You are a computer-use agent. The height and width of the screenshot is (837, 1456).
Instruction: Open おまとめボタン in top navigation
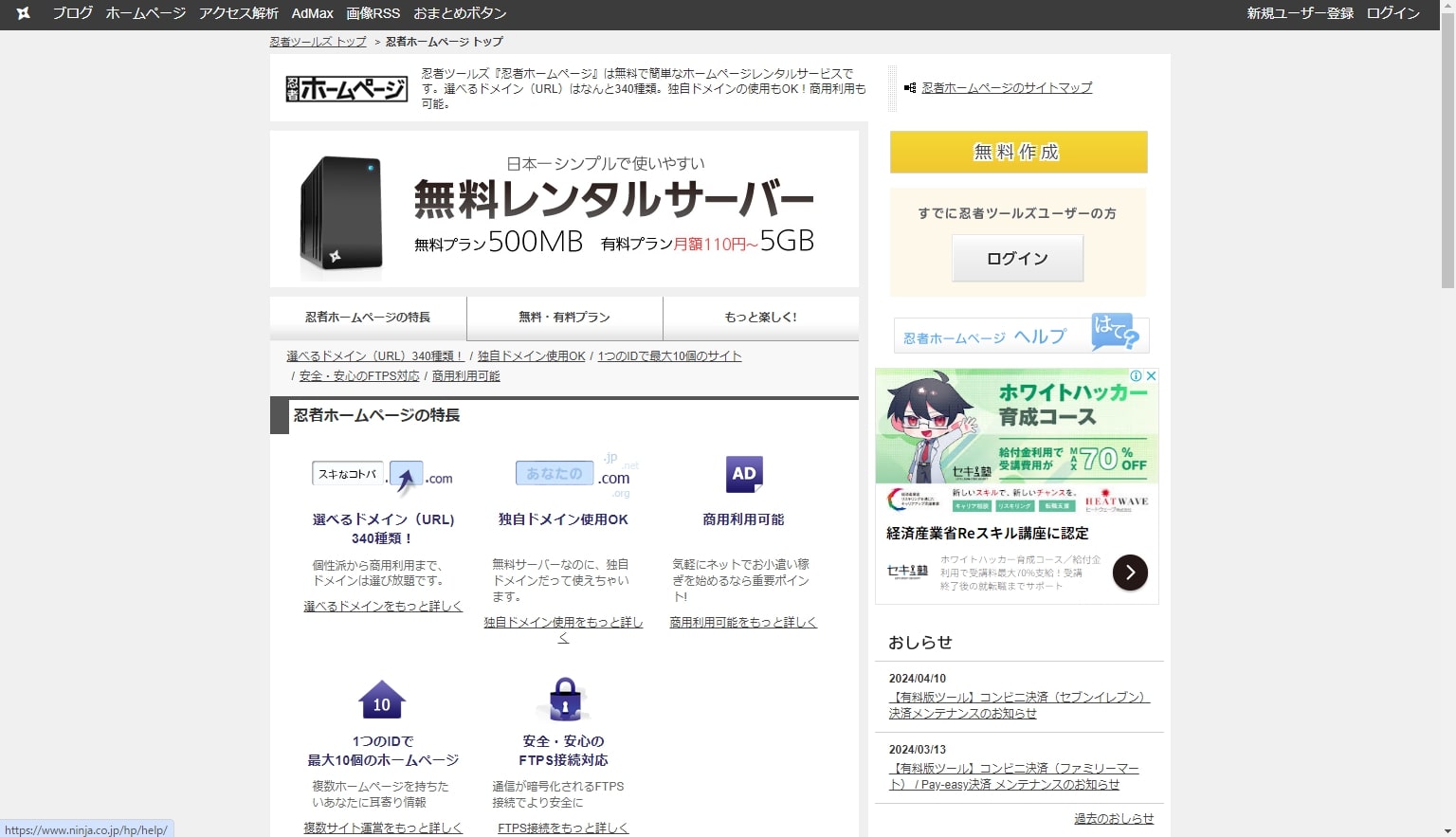pyautogui.click(x=460, y=13)
